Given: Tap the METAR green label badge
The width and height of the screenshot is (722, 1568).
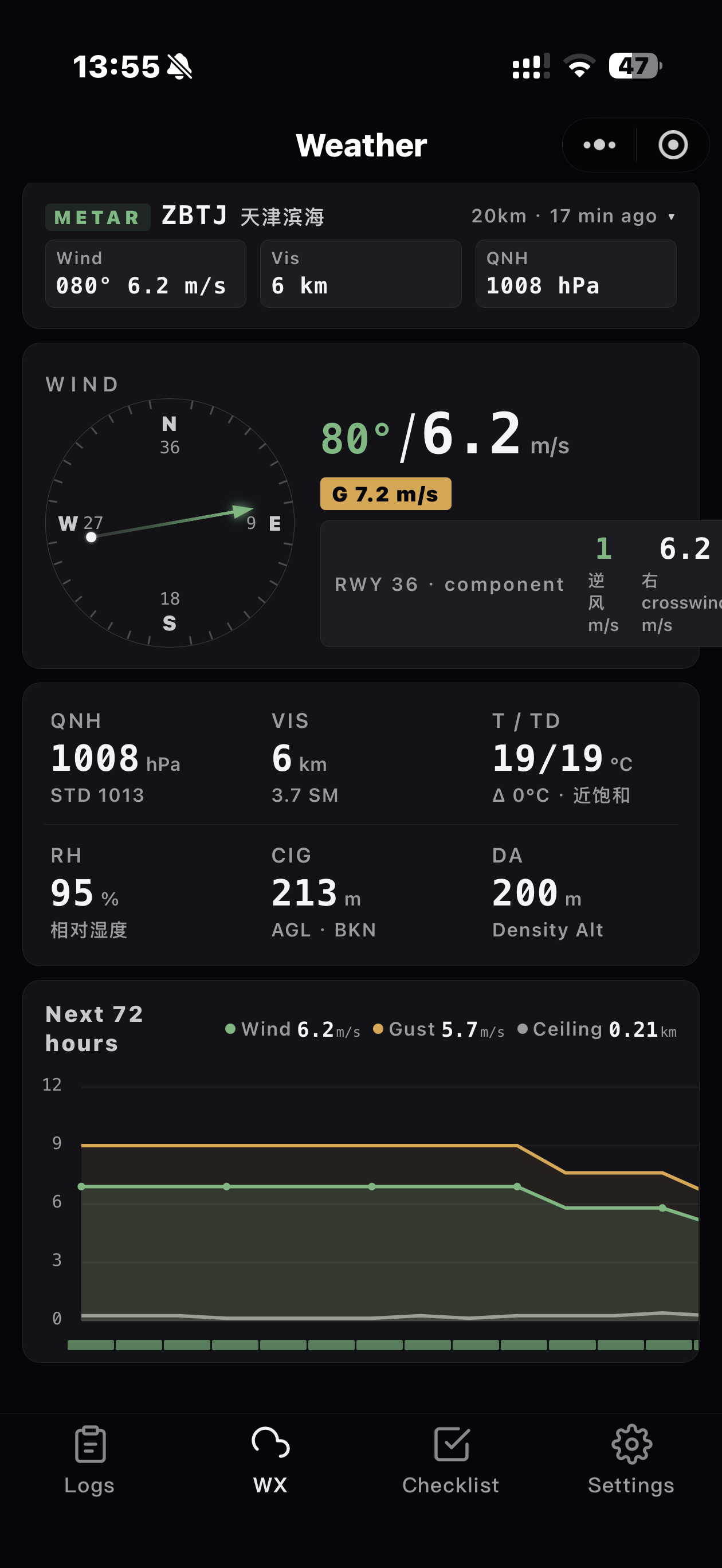Looking at the screenshot, I should pyautogui.click(x=97, y=217).
